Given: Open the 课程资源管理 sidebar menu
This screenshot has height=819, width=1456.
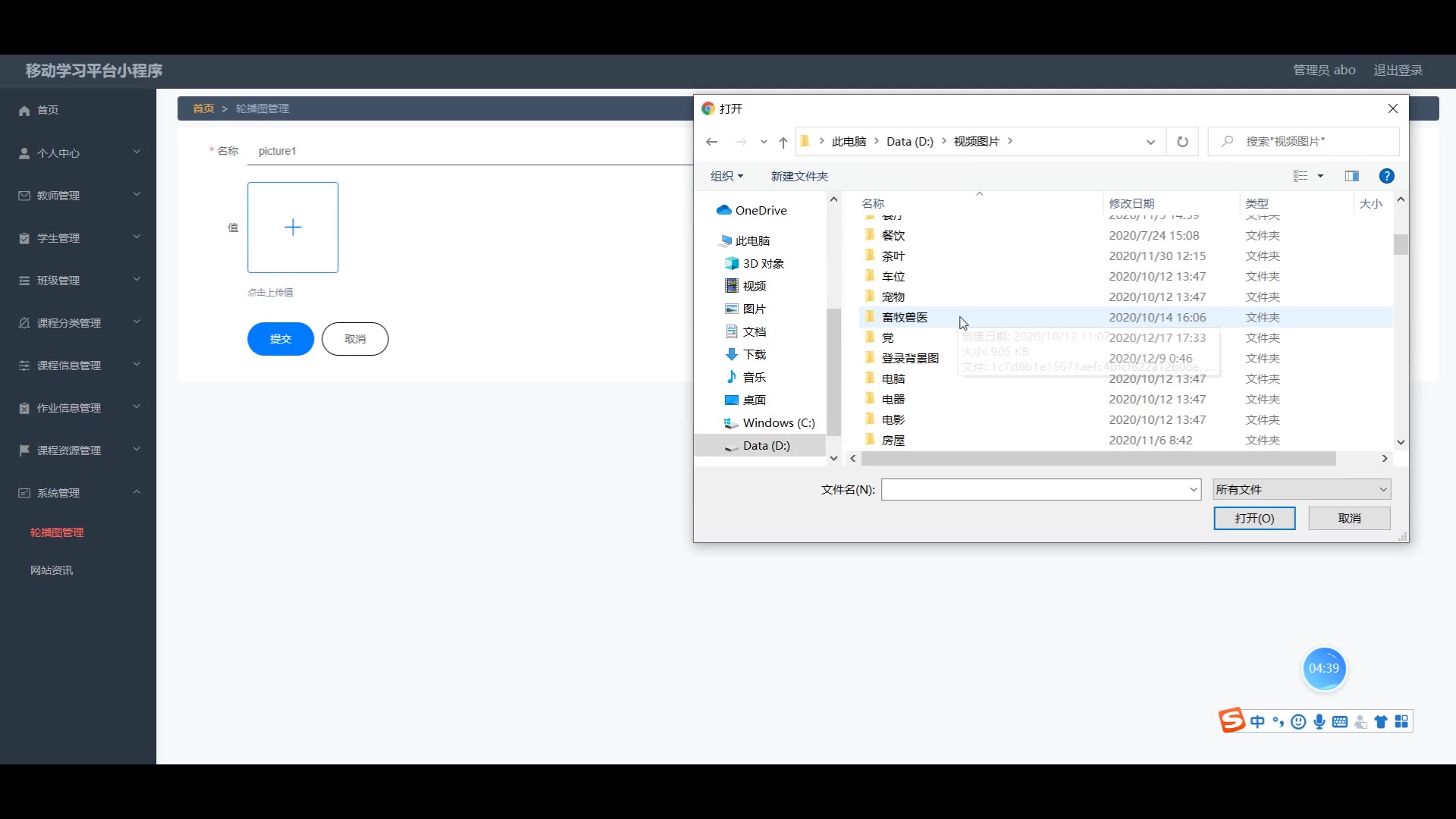Looking at the screenshot, I should (x=78, y=450).
